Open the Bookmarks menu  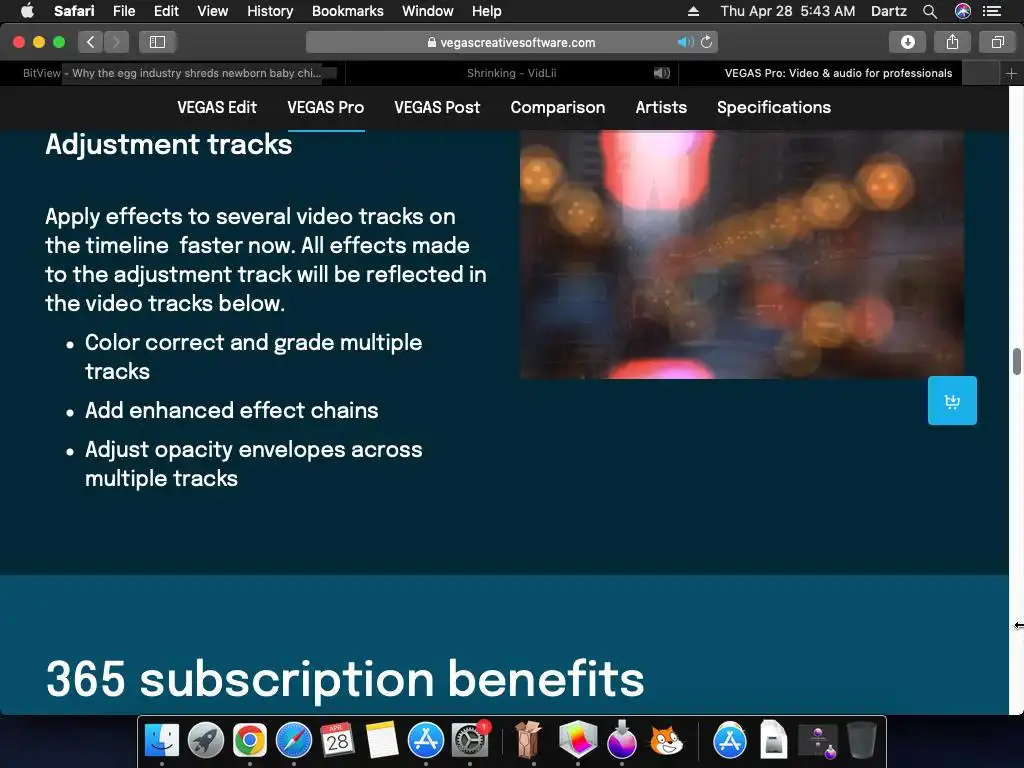tap(347, 11)
